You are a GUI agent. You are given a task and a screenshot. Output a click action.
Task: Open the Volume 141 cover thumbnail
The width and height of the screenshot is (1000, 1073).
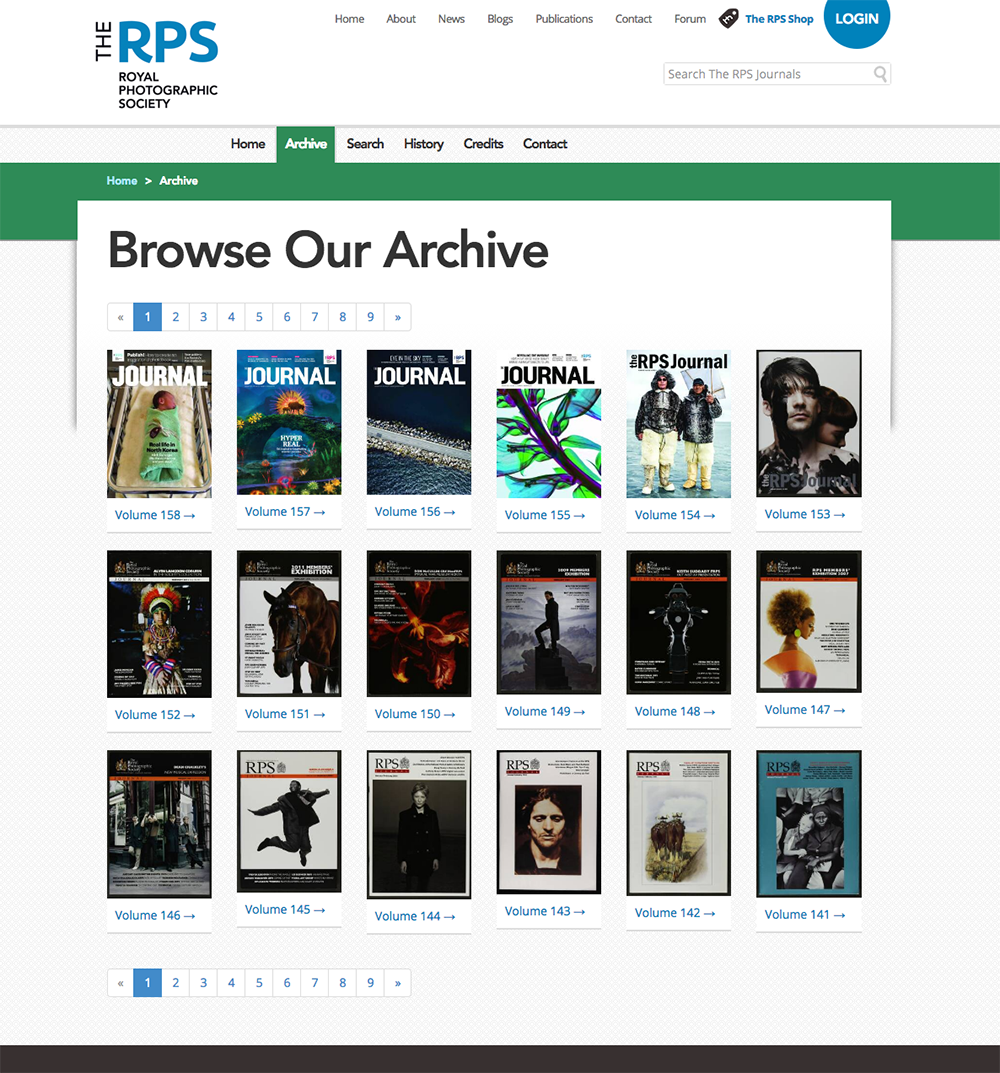click(x=809, y=824)
